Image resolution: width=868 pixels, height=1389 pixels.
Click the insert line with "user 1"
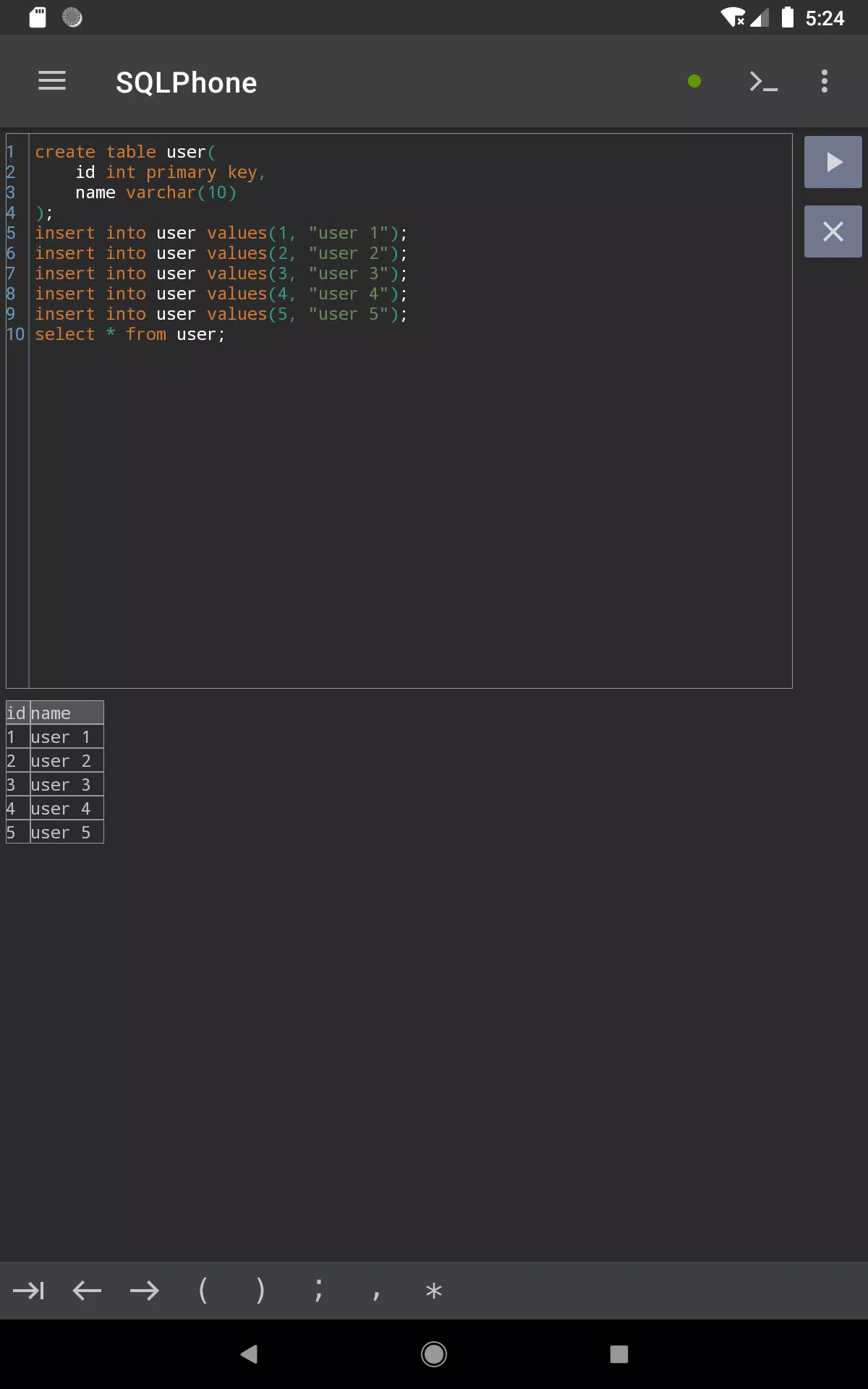pyautogui.click(x=221, y=233)
